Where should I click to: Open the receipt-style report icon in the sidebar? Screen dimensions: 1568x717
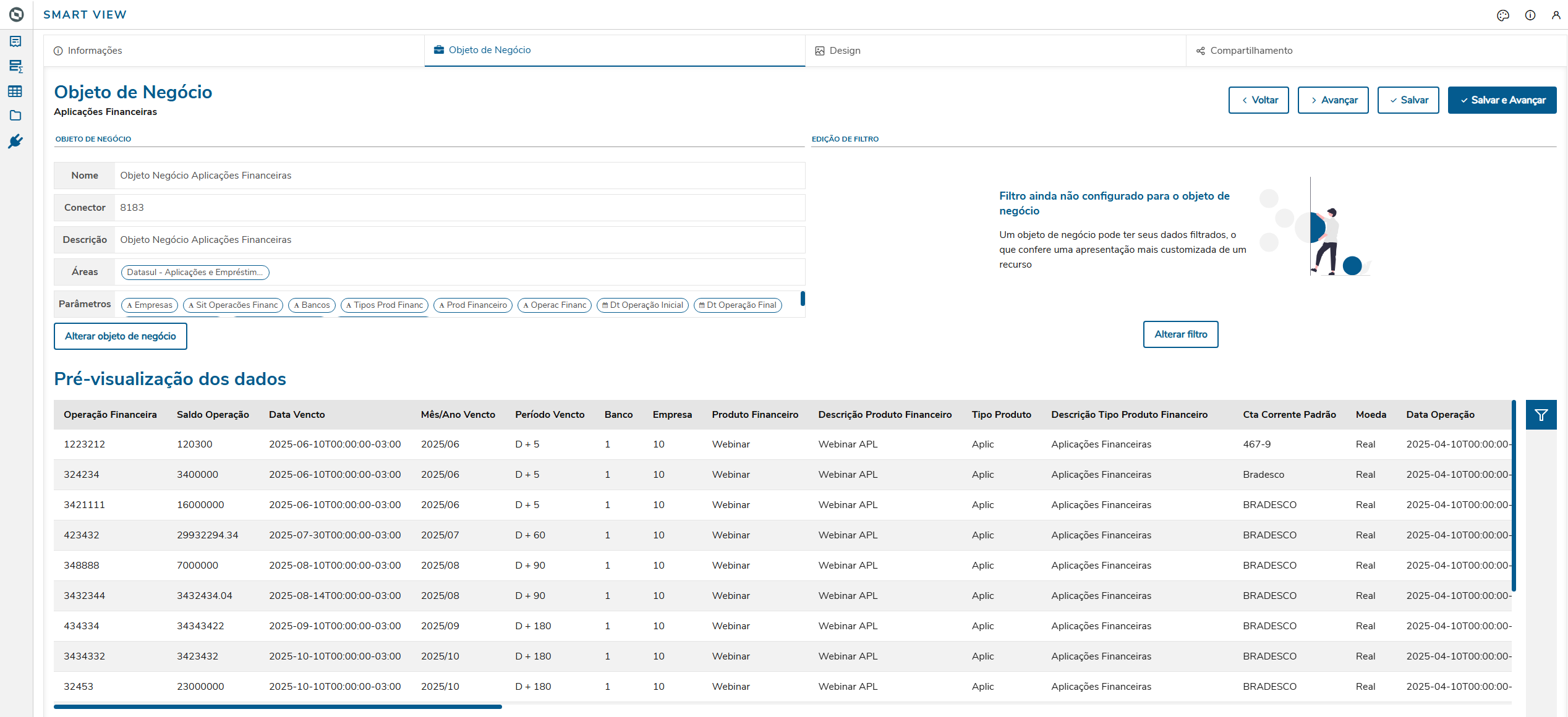pyautogui.click(x=15, y=41)
